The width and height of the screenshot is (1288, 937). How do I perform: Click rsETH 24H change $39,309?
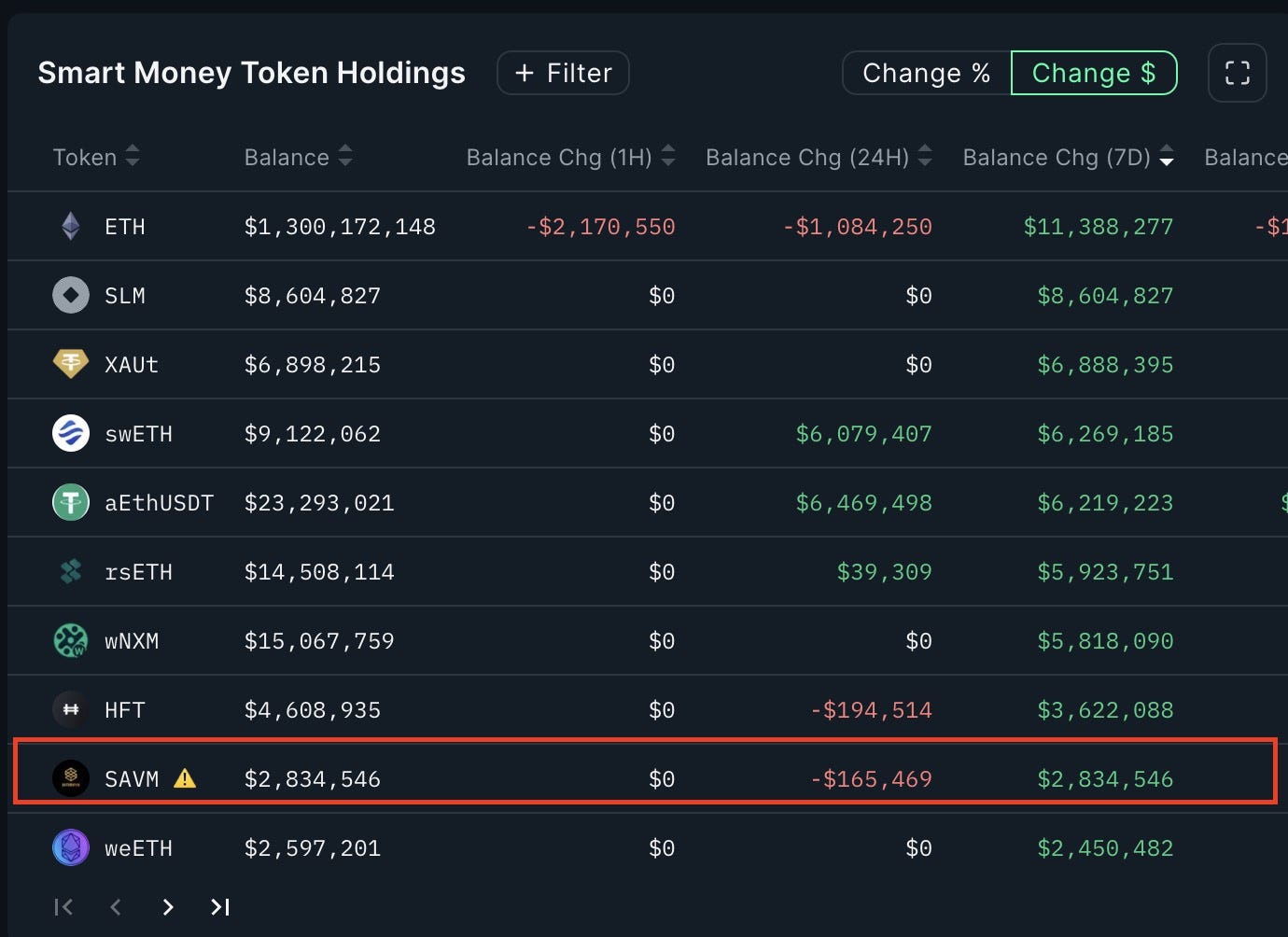pos(884,572)
